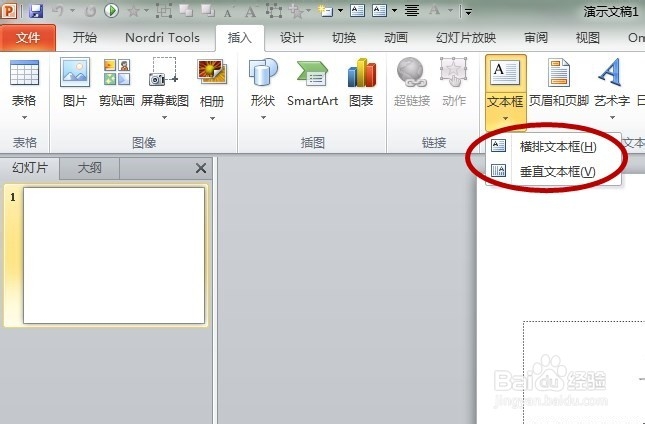645x424 pixels.
Task: Click the Save icon in quick access toolbar
Action: (36, 11)
